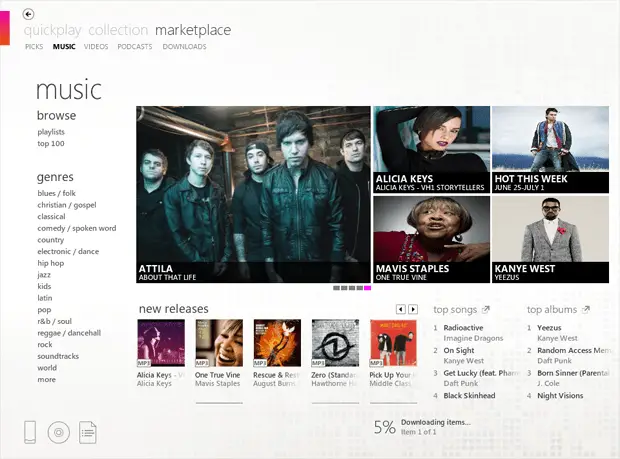Play top song Radioactive
This screenshot has height=459, width=620.
pyautogui.click(x=463, y=328)
